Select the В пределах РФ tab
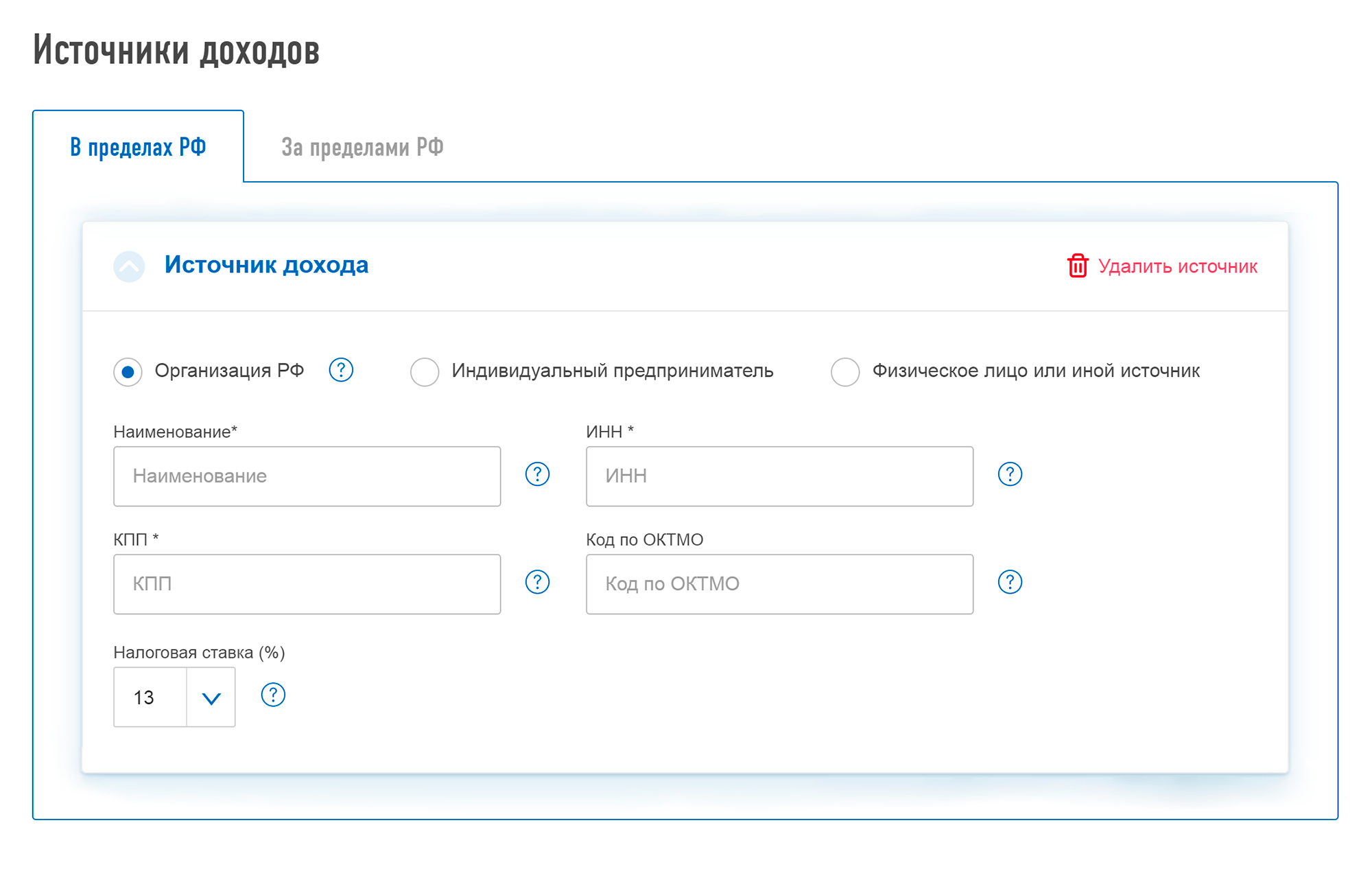 point(138,147)
